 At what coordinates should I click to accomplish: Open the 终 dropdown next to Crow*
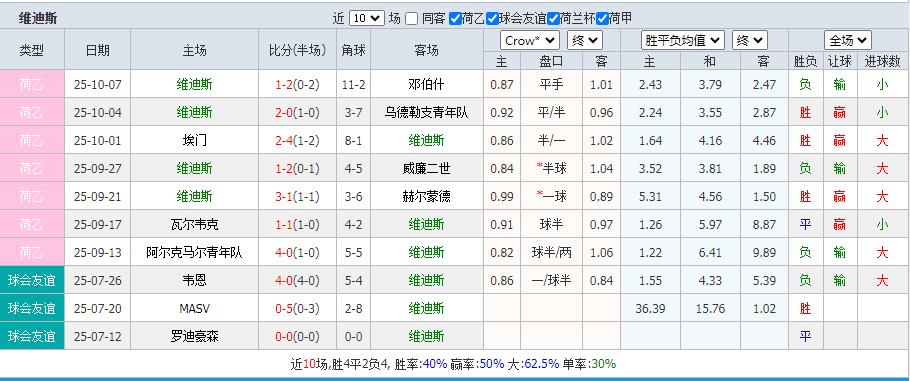(x=584, y=41)
